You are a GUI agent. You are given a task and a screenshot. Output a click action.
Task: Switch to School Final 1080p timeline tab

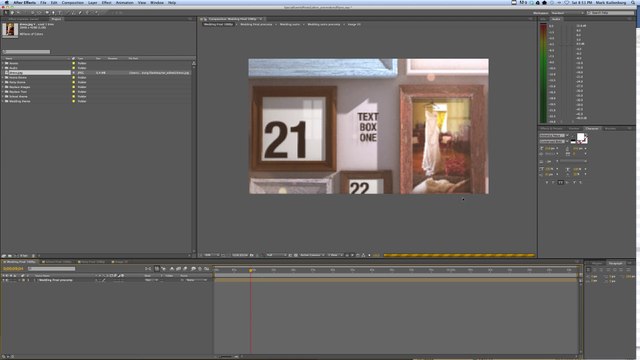click(x=58, y=262)
